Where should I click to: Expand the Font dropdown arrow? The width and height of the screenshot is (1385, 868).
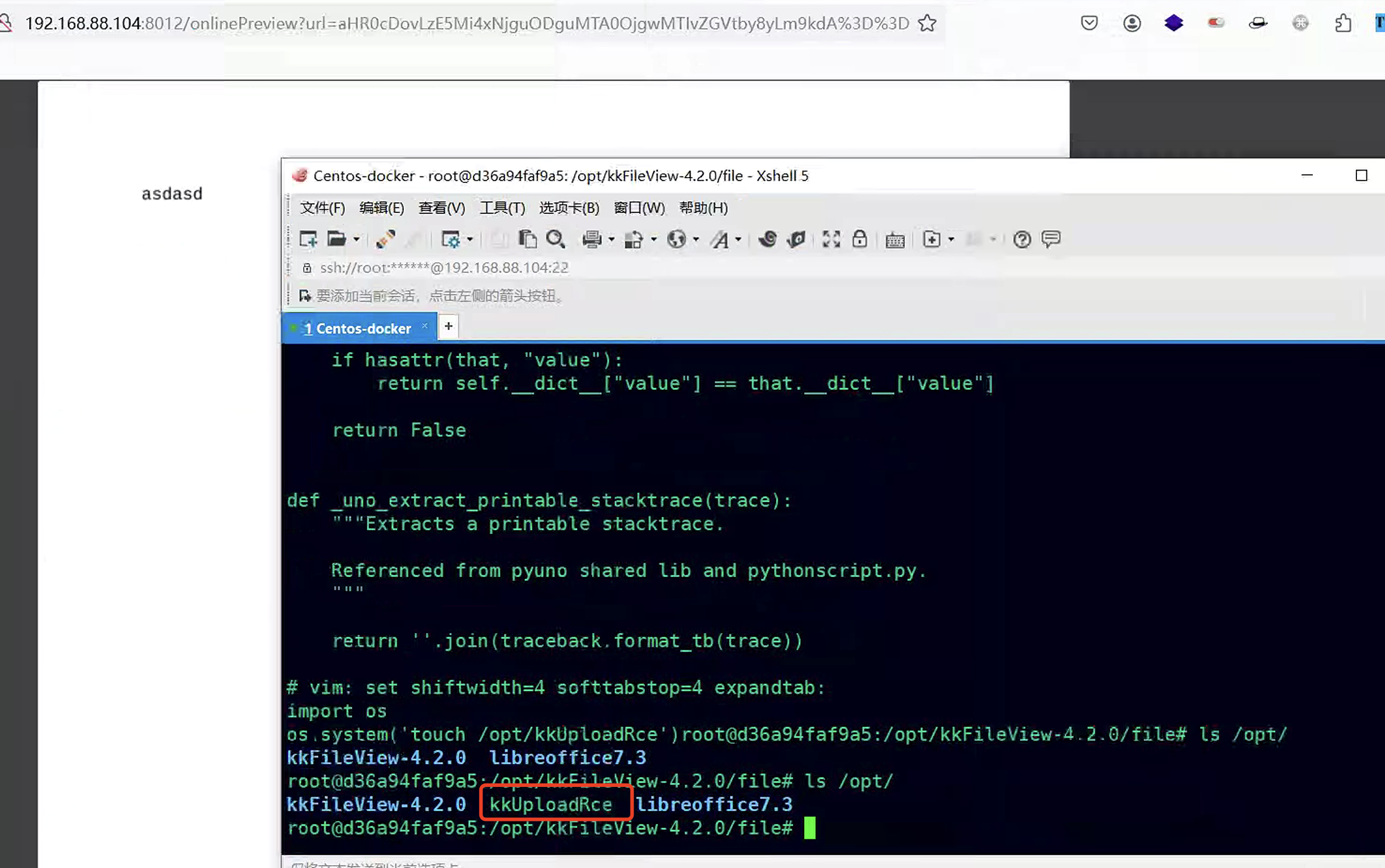pyautogui.click(x=738, y=240)
